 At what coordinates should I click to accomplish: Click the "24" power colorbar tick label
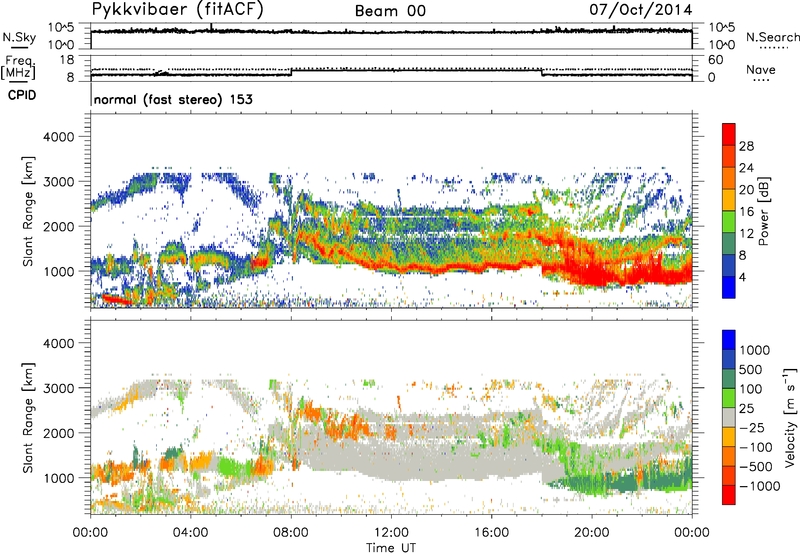point(746,168)
